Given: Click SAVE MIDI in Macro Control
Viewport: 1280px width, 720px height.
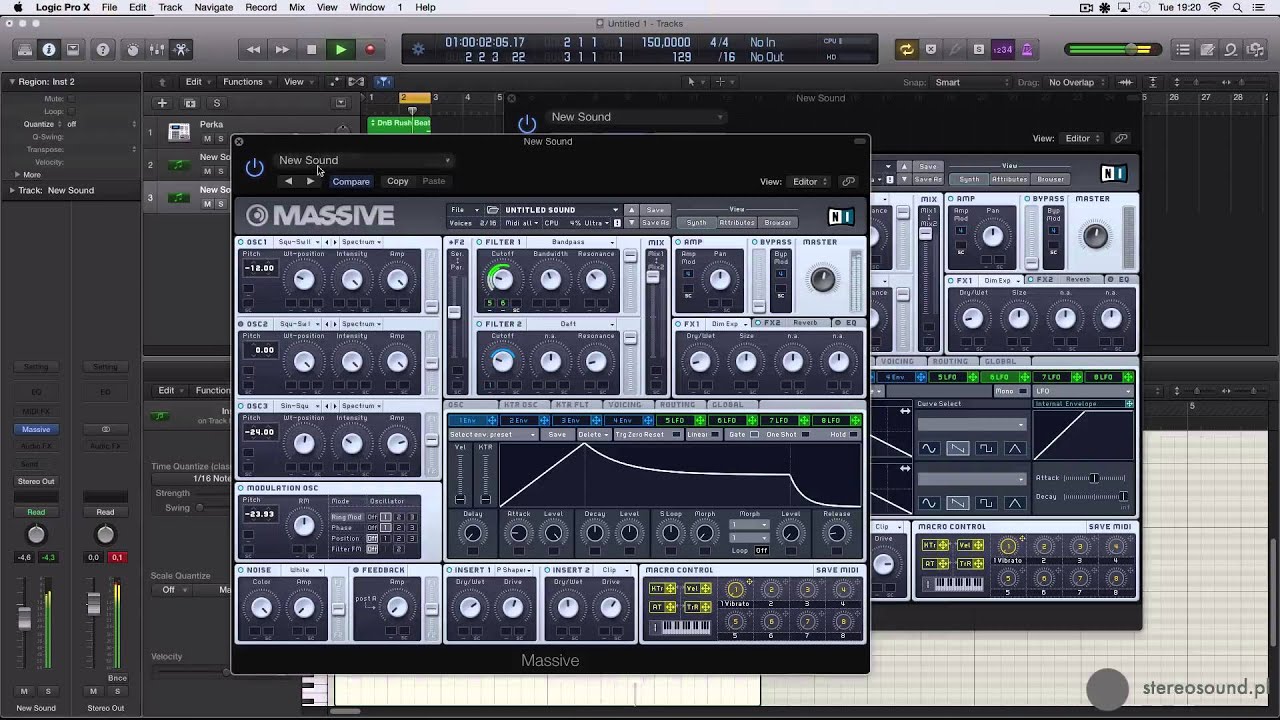Looking at the screenshot, I should click(x=837, y=570).
